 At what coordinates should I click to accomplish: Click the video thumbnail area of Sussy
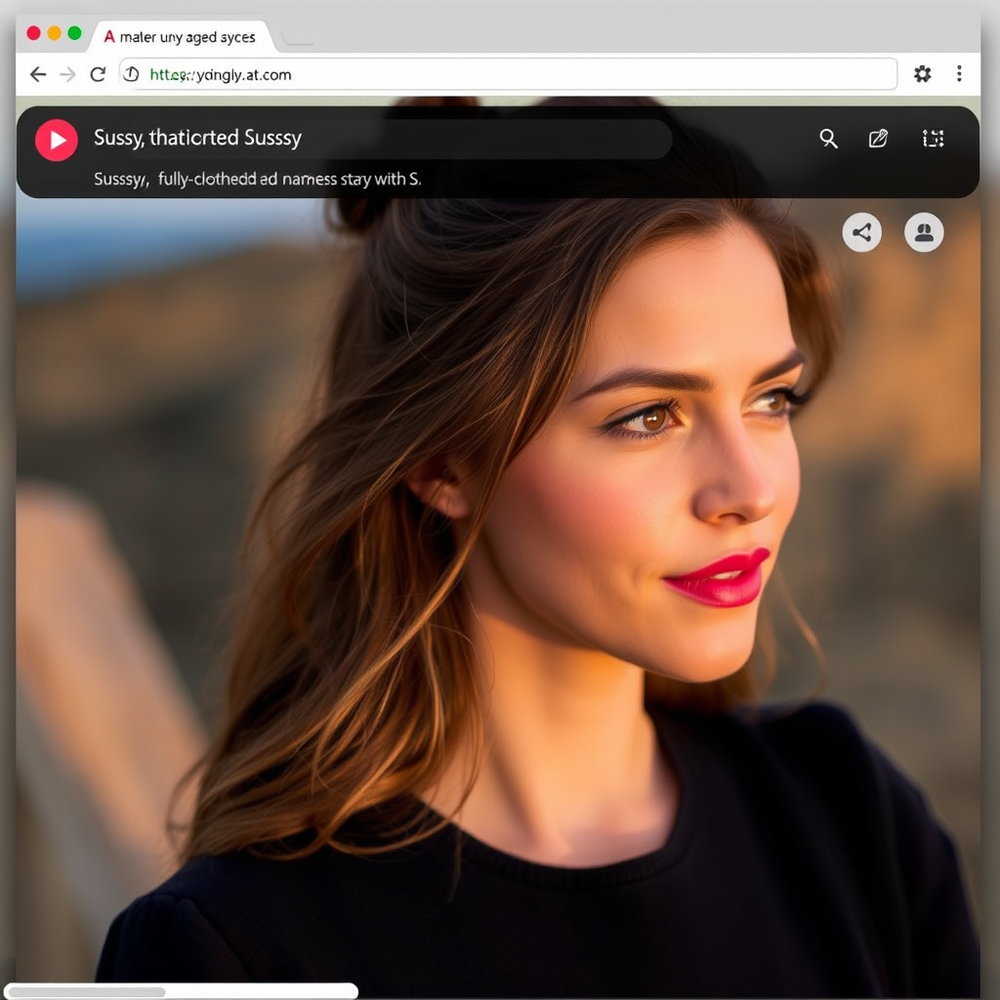pos(500,580)
